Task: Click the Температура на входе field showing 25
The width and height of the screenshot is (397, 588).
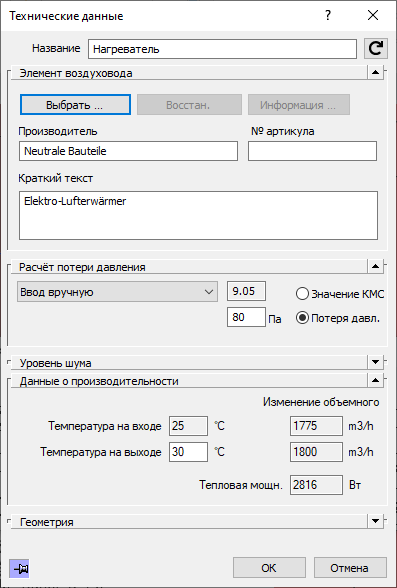Action: (188, 426)
